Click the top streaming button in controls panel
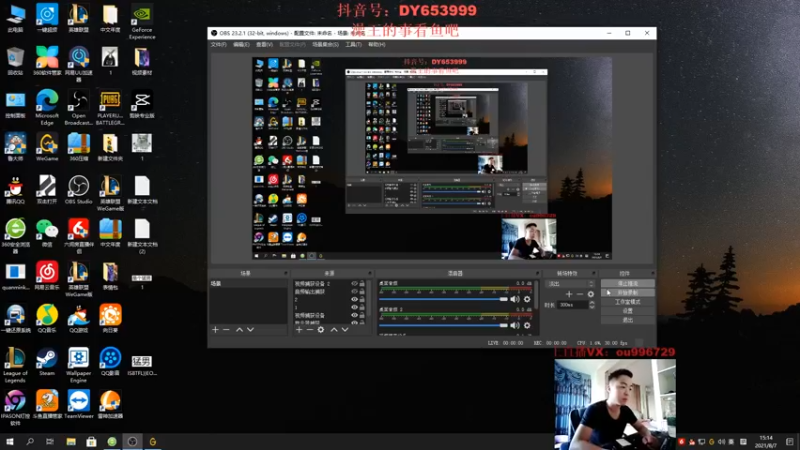The image size is (800, 450). pos(628,284)
